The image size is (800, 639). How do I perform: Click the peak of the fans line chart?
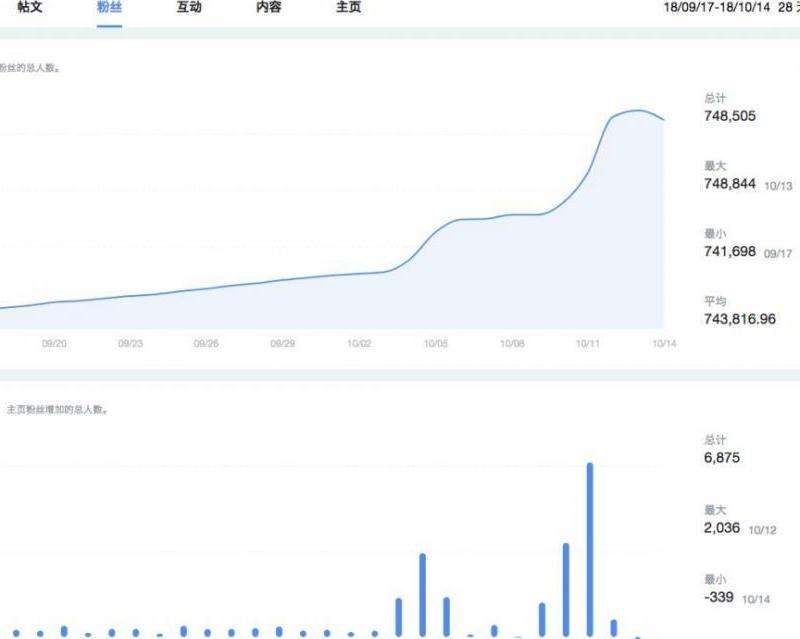[x=637, y=110]
